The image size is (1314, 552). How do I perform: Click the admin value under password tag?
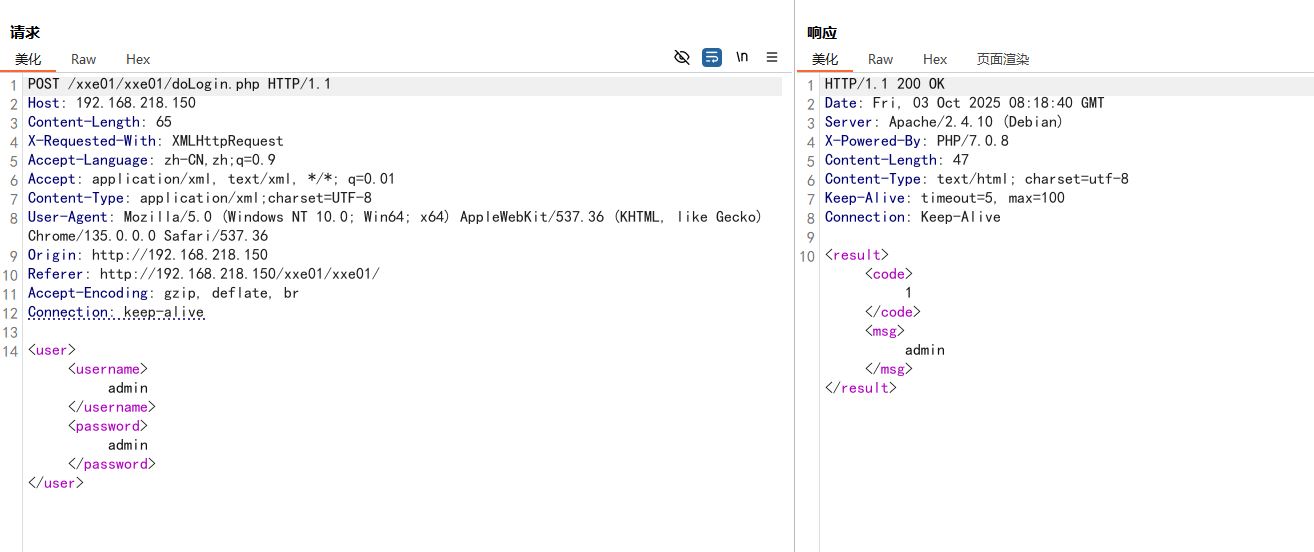128,445
